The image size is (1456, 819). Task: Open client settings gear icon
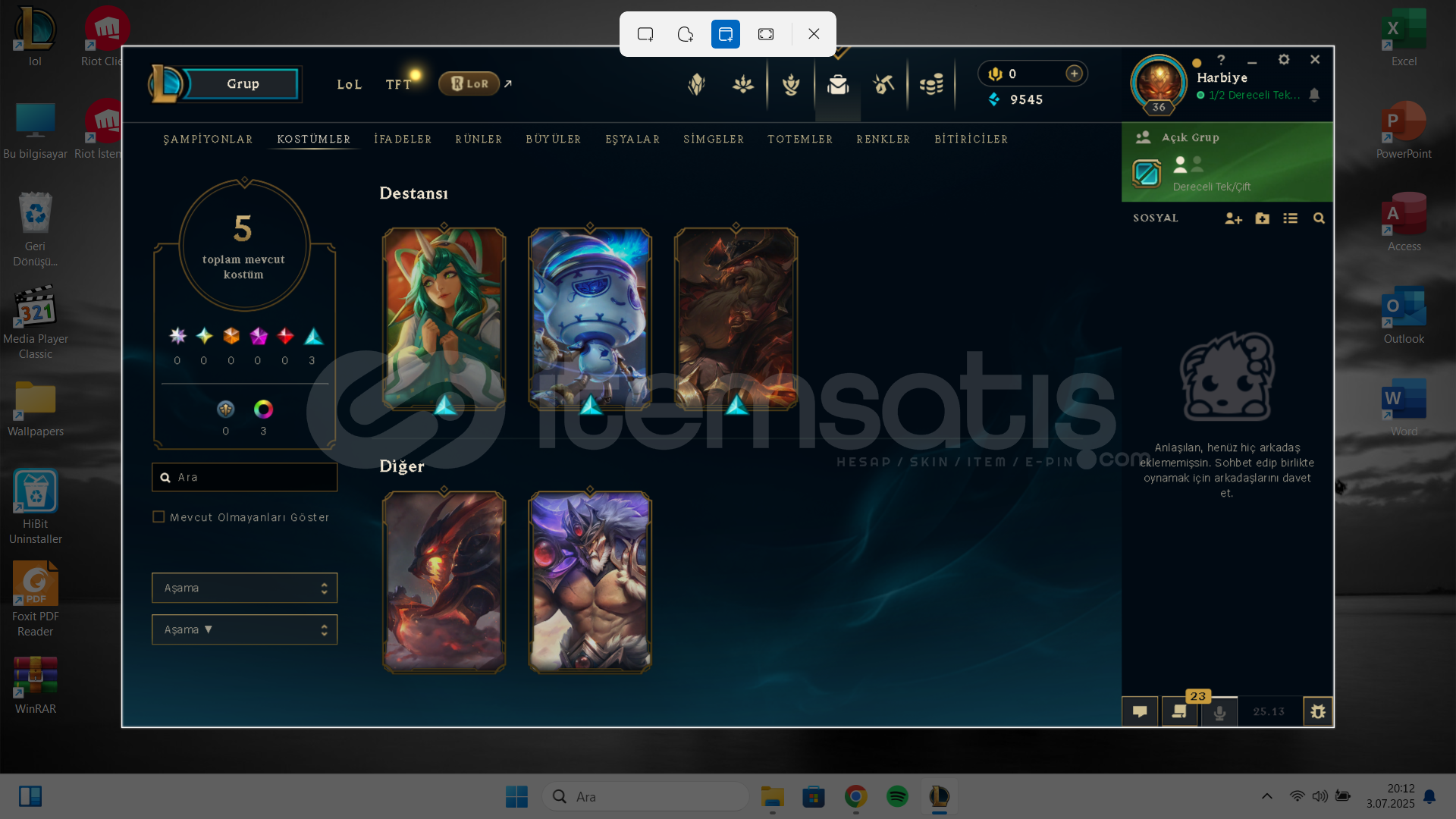[x=1284, y=59]
